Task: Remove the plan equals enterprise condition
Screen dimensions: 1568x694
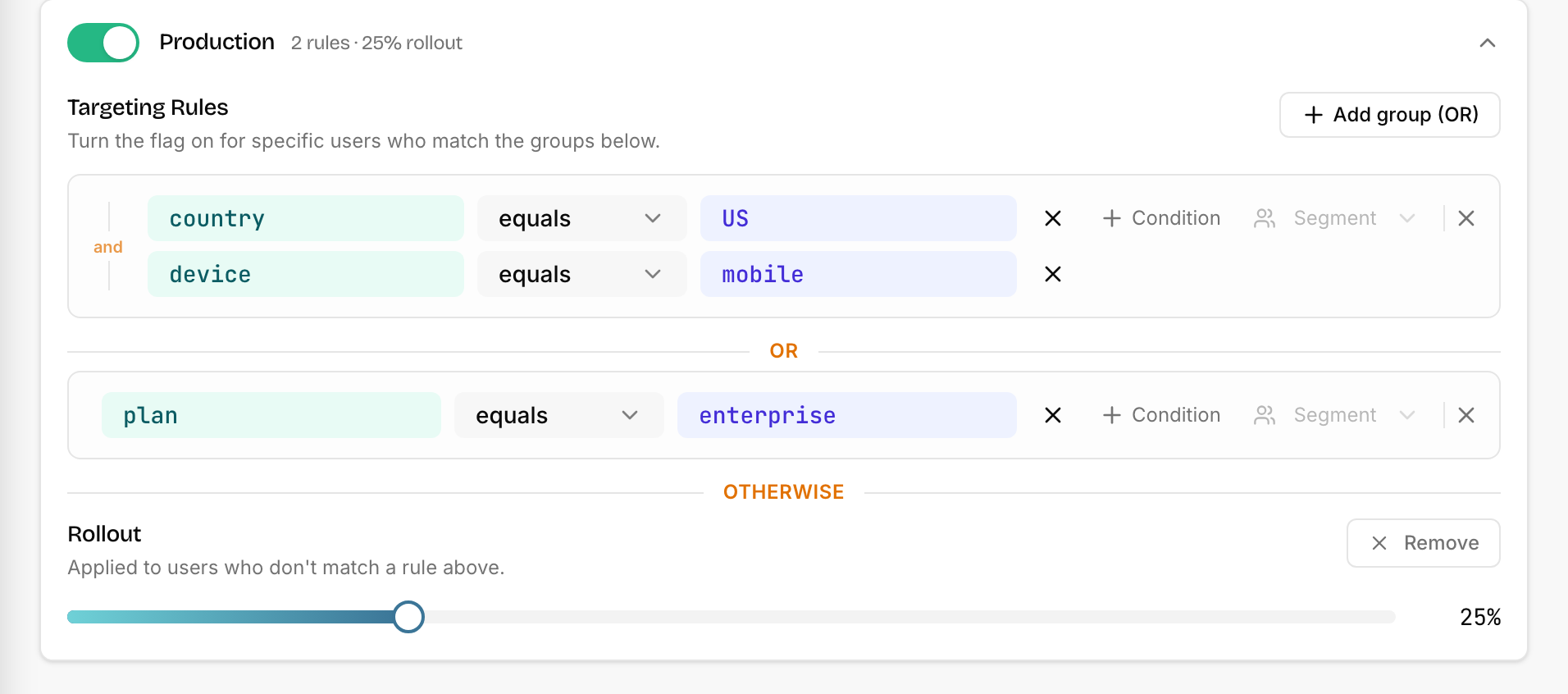Action: pyautogui.click(x=1053, y=415)
